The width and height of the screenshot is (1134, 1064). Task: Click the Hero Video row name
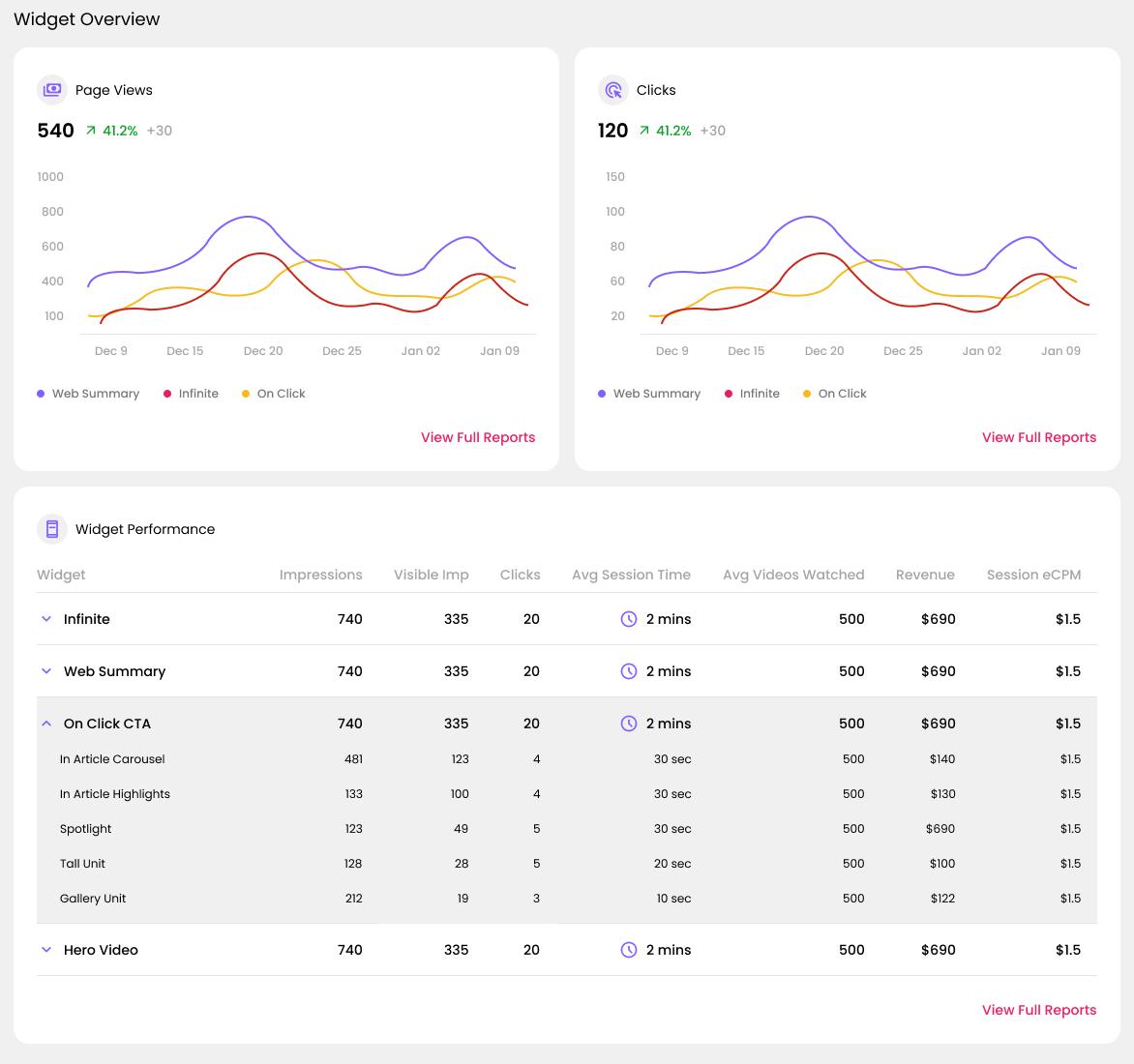[x=101, y=950]
